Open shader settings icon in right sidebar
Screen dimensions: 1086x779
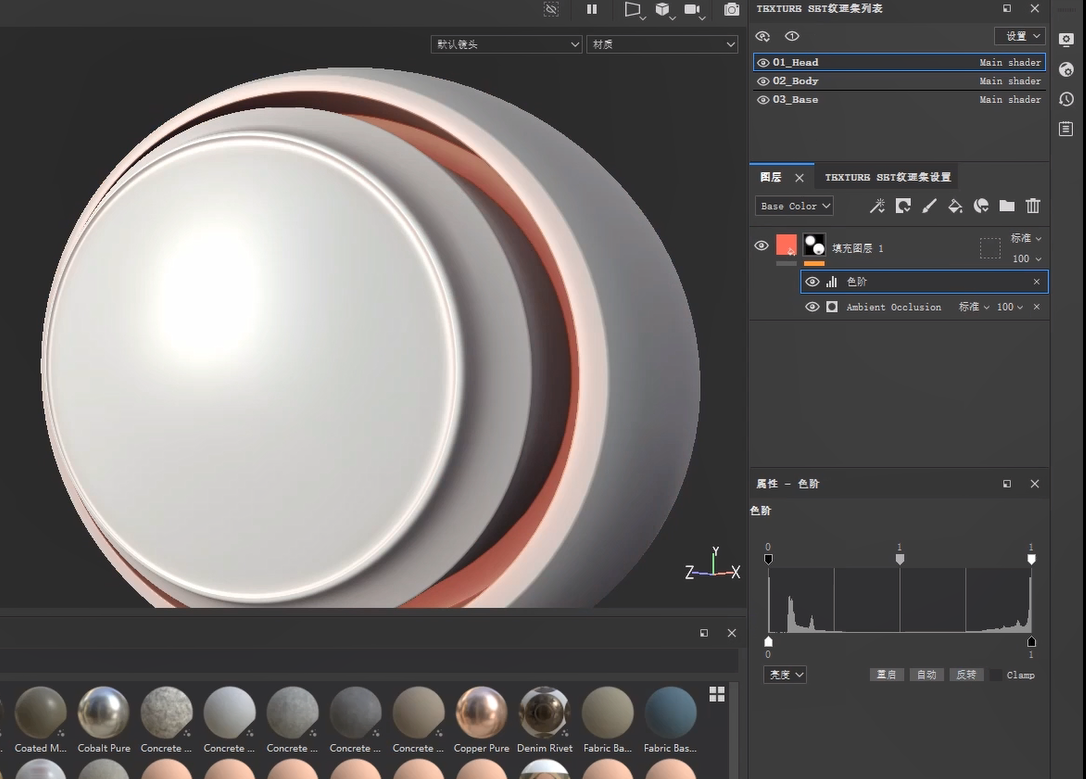[x=1067, y=69]
